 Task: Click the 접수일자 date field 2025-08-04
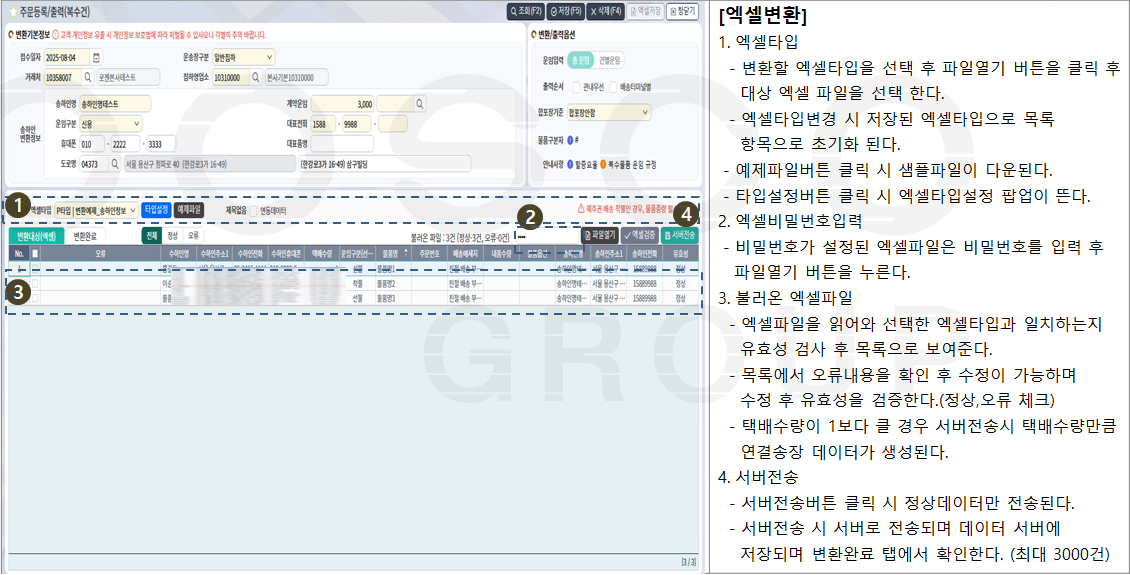tap(67, 57)
